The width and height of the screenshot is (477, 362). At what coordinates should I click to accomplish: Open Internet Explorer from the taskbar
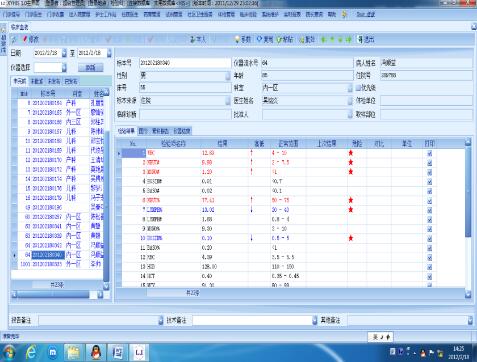click(x=31, y=352)
